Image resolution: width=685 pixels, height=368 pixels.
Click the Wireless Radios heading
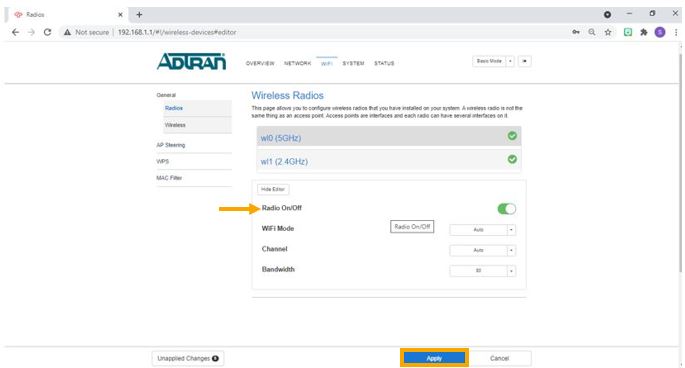(287, 95)
